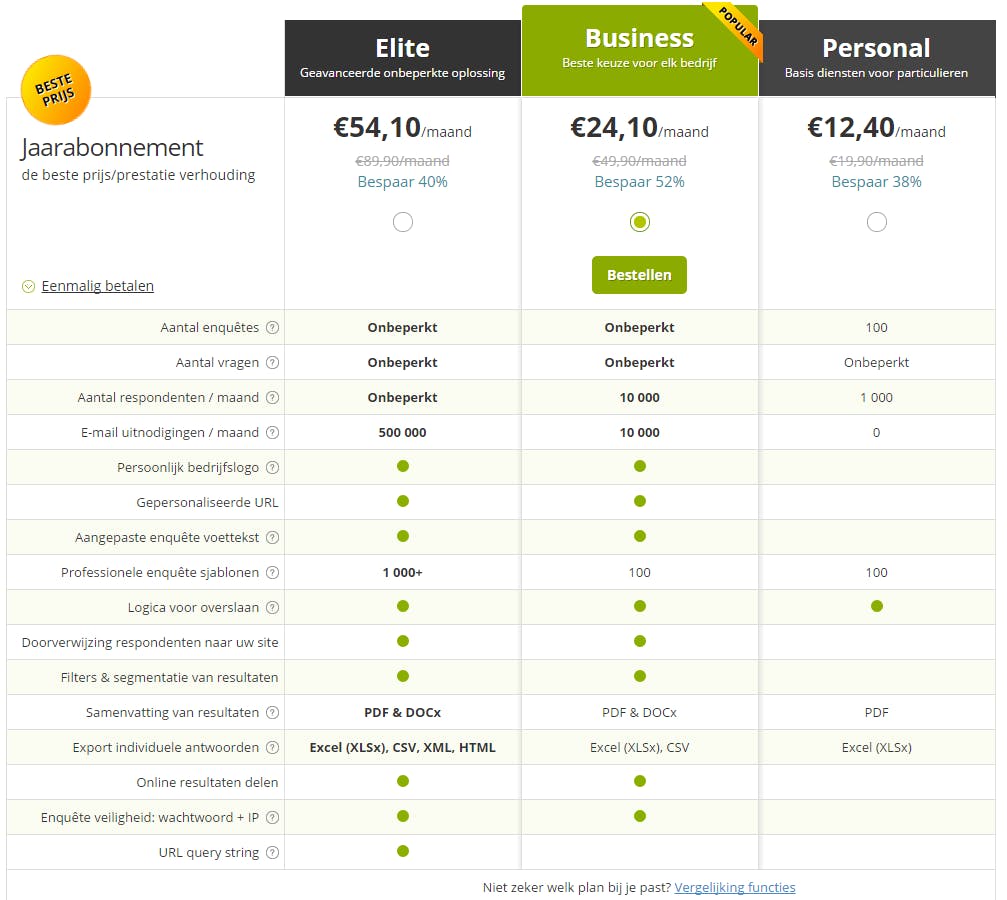Click the Personal plan header tab

(876, 58)
